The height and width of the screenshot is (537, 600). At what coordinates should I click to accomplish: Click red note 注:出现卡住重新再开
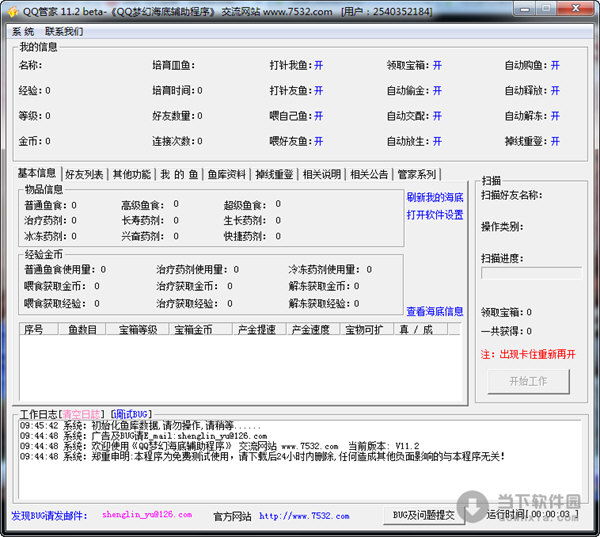point(528,354)
